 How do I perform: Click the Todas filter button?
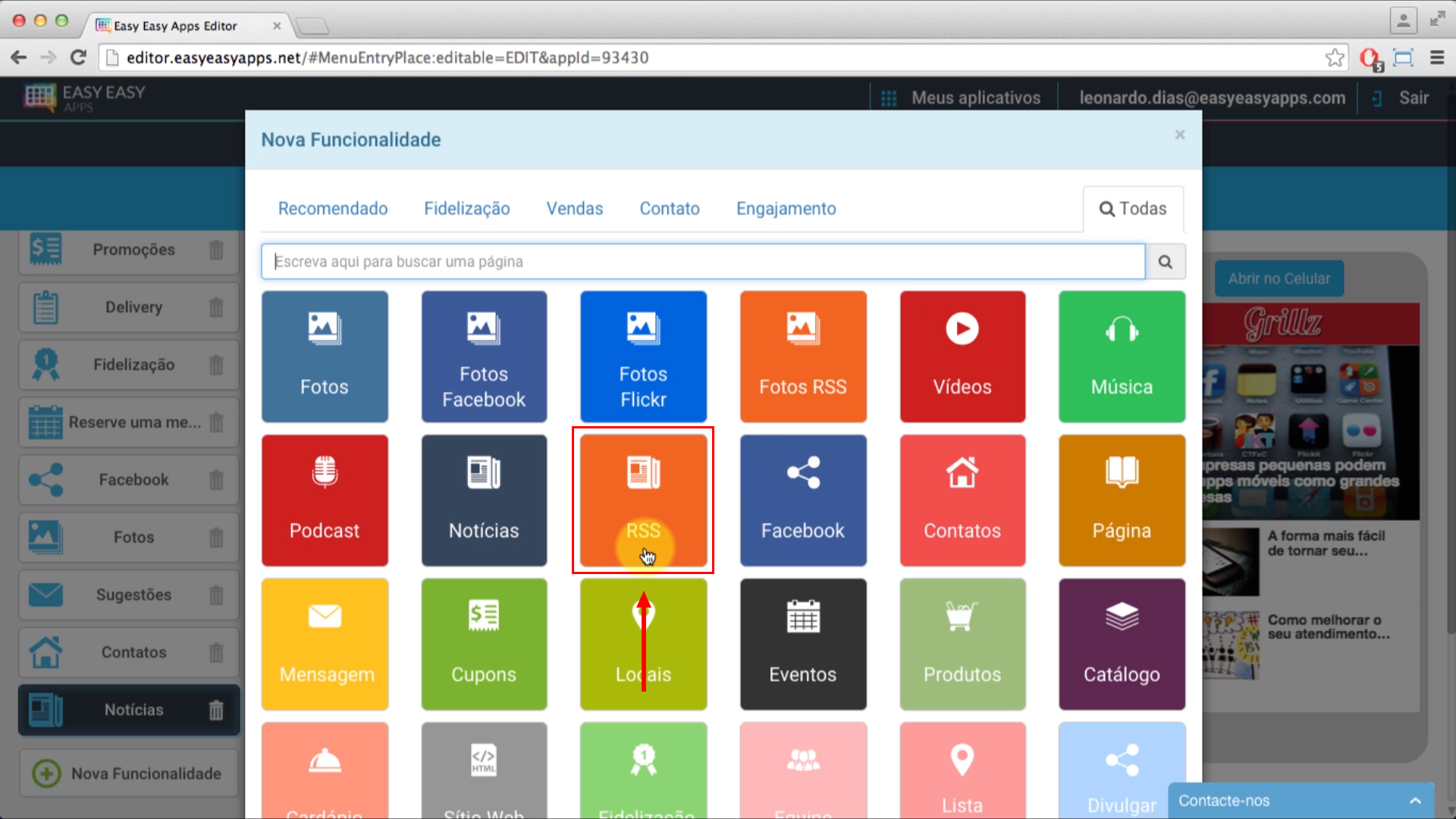tap(1132, 209)
